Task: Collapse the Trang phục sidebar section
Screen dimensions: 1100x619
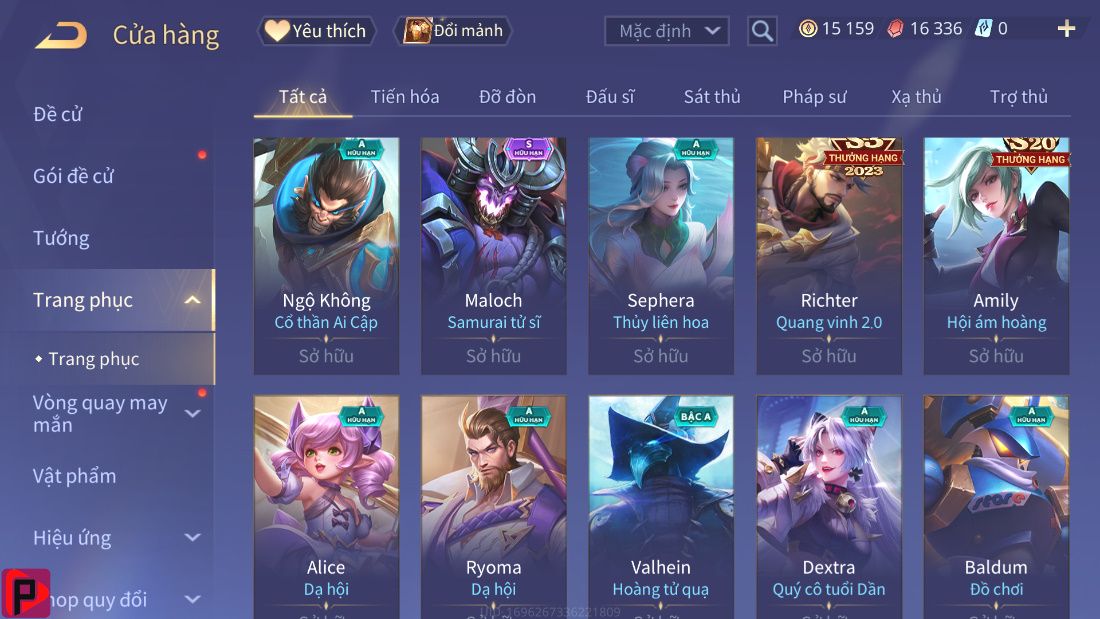Action: click(192, 300)
